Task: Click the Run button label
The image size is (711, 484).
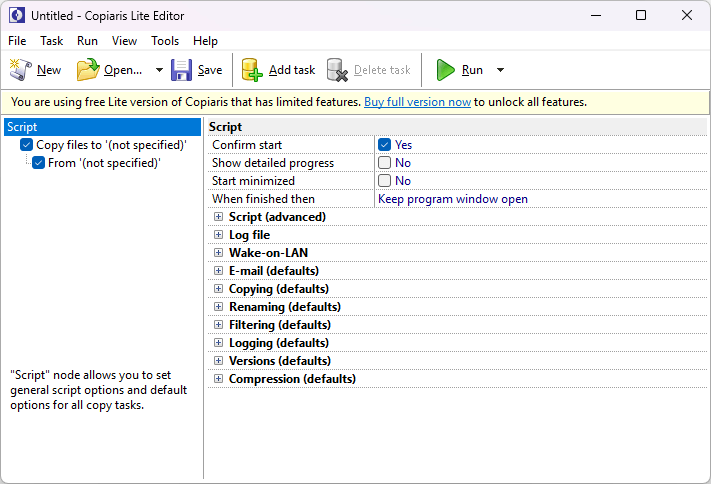Action: (x=472, y=70)
